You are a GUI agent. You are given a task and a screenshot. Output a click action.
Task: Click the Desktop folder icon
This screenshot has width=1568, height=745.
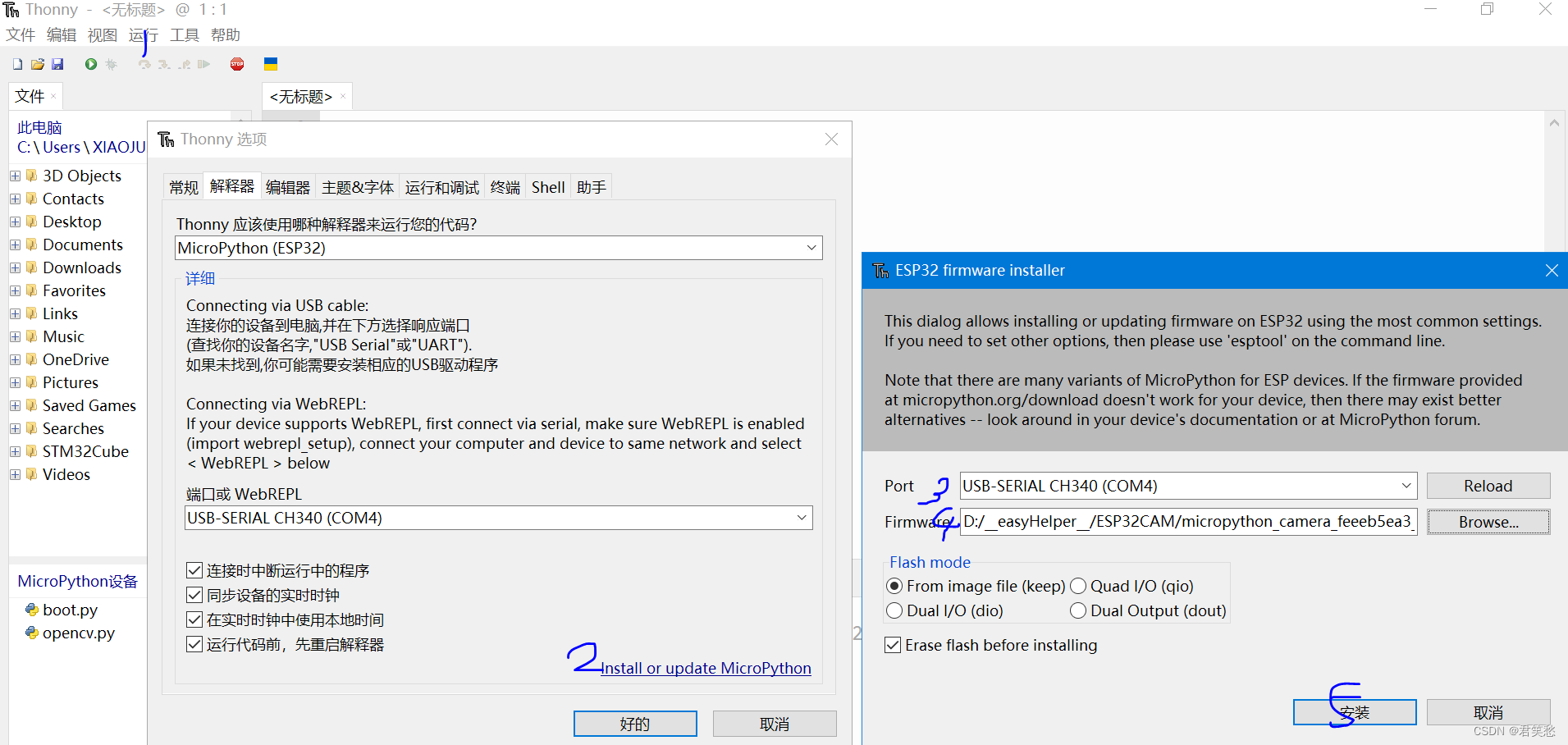(32, 222)
